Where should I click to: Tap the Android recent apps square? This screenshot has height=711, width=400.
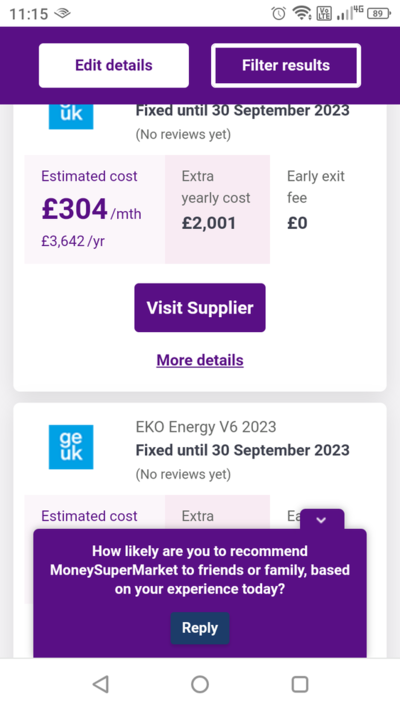pos(300,684)
